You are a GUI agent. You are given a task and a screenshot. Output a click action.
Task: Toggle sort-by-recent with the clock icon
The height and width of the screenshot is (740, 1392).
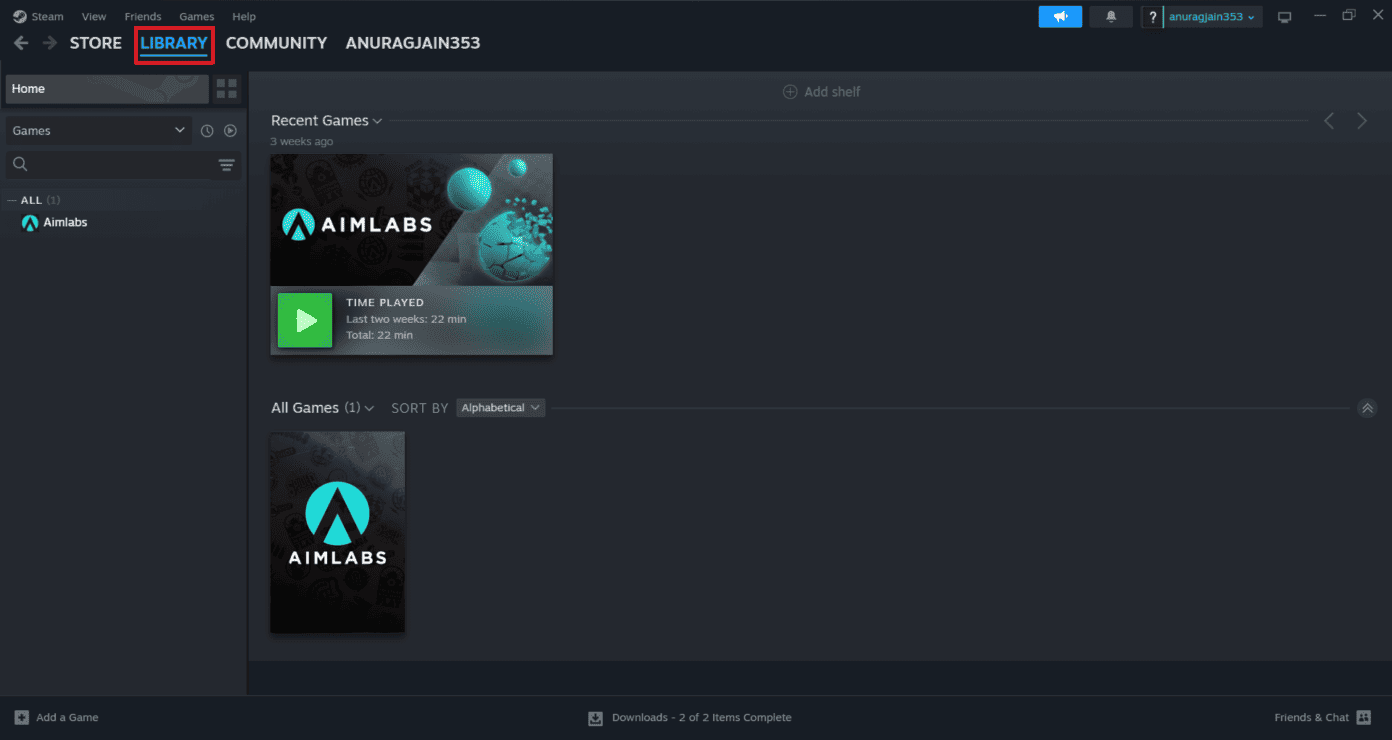[x=206, y=130]
